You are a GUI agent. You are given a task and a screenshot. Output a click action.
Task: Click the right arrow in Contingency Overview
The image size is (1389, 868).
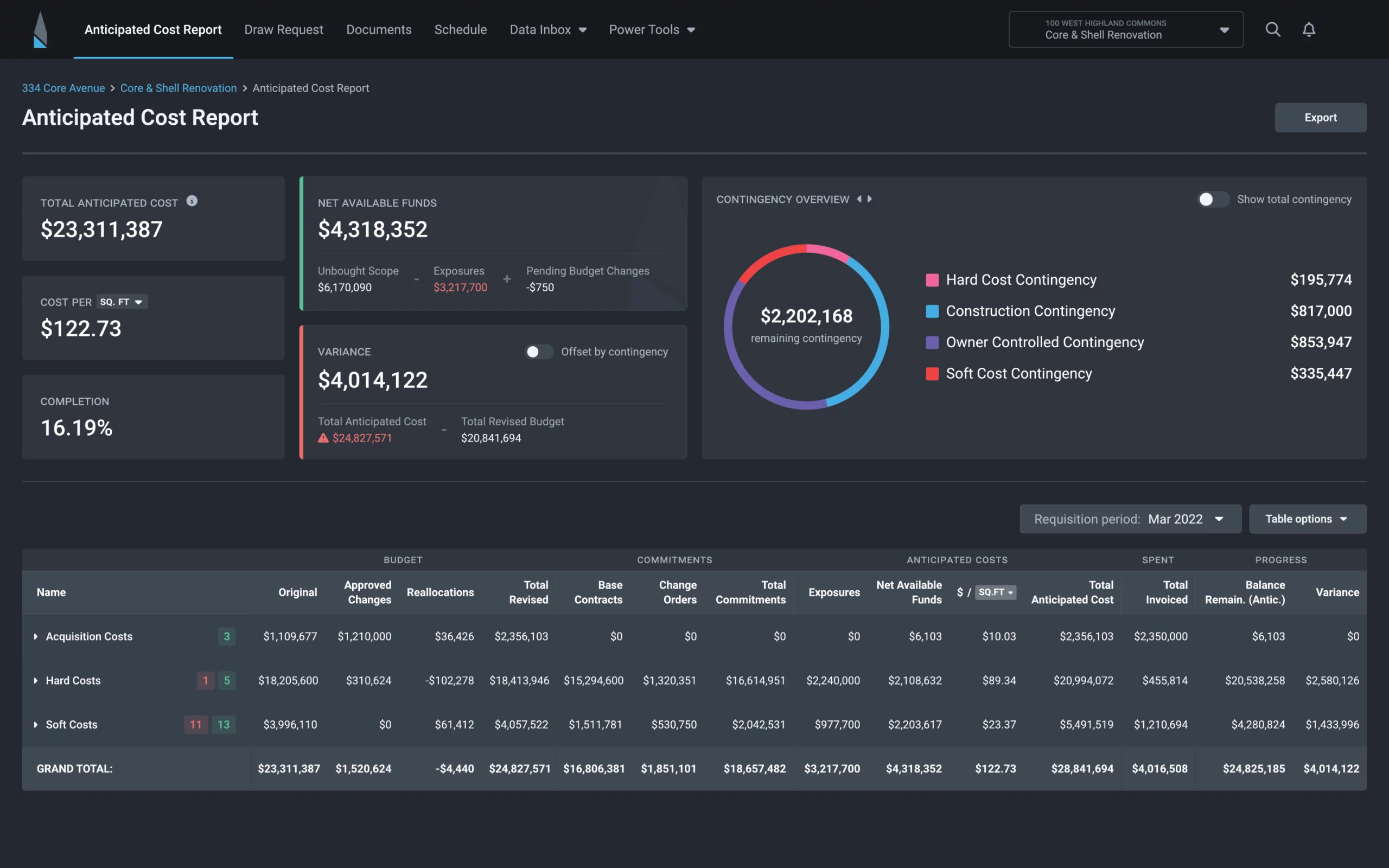pyautogui.click(x=870, y=199)
